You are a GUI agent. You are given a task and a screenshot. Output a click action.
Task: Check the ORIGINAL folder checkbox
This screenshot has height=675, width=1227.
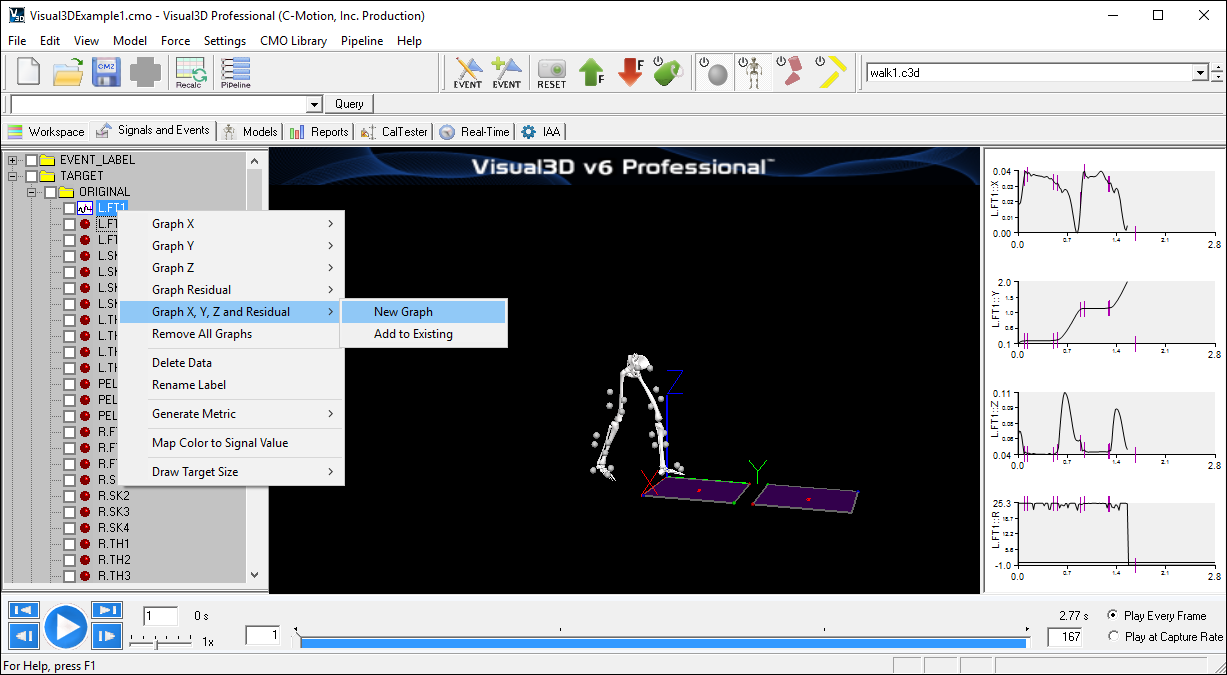(x=50, y=192)
